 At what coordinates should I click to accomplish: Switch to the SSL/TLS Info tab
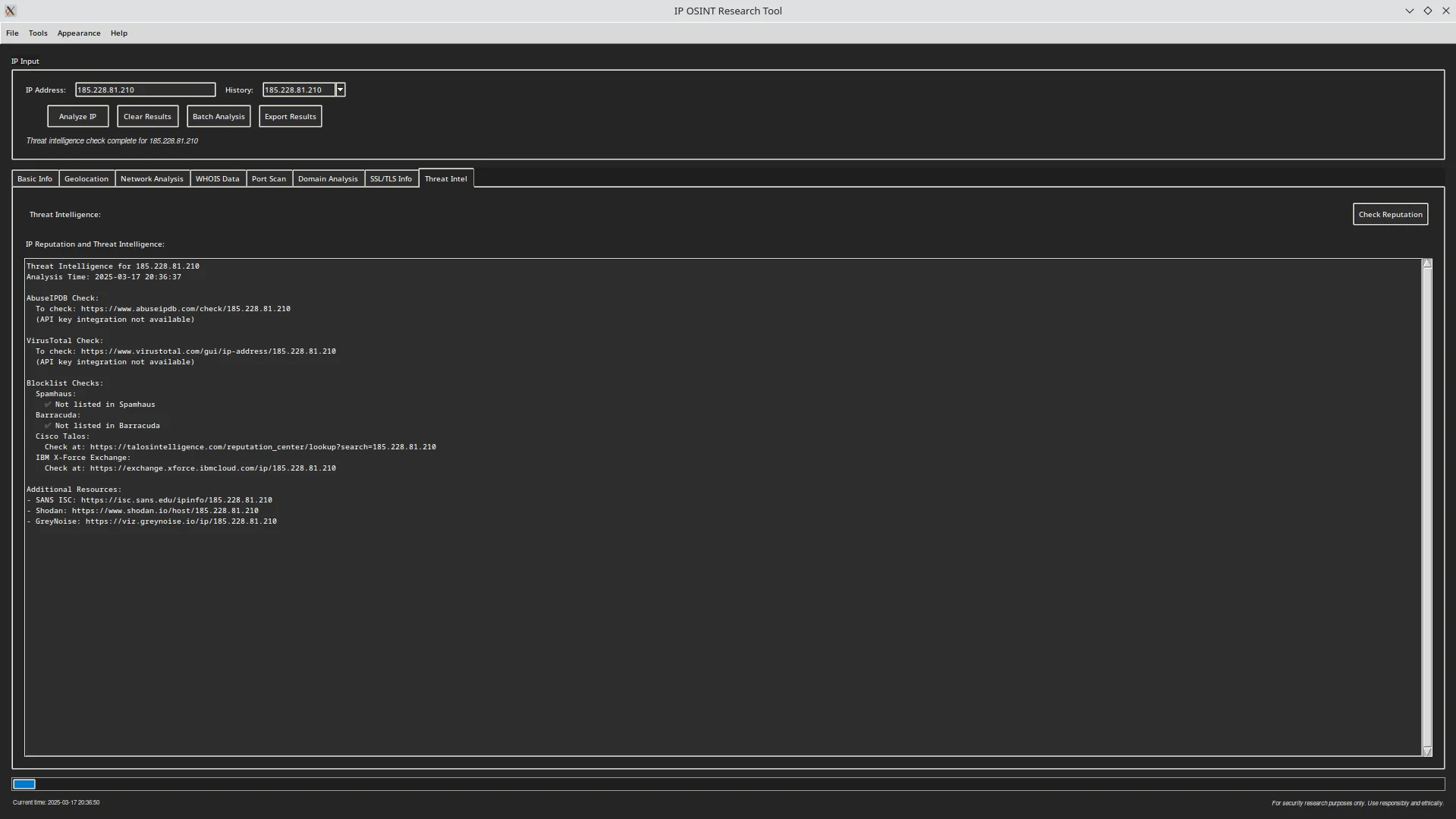click(x=391, y=179)
